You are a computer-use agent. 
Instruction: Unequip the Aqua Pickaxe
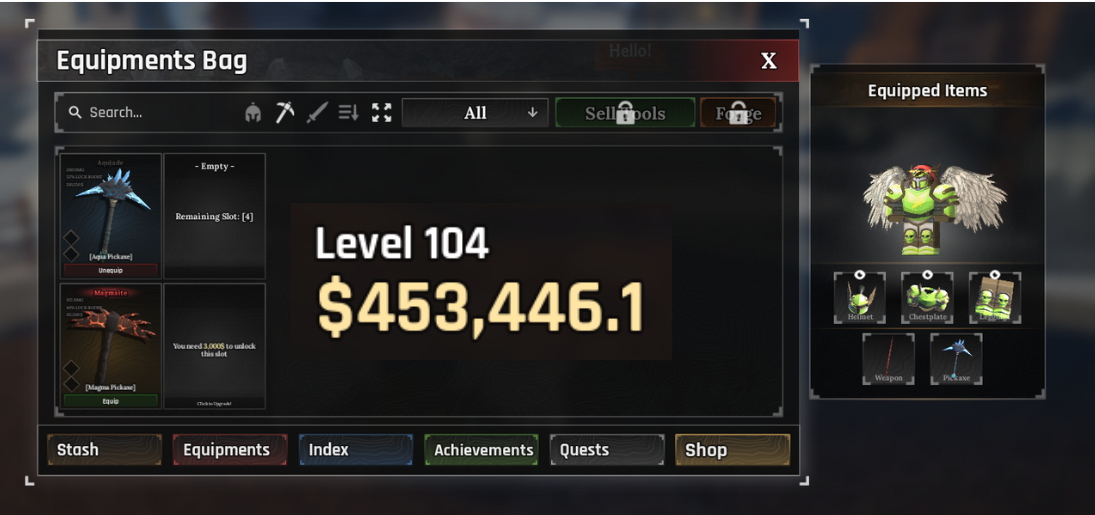tap(110, 270)
